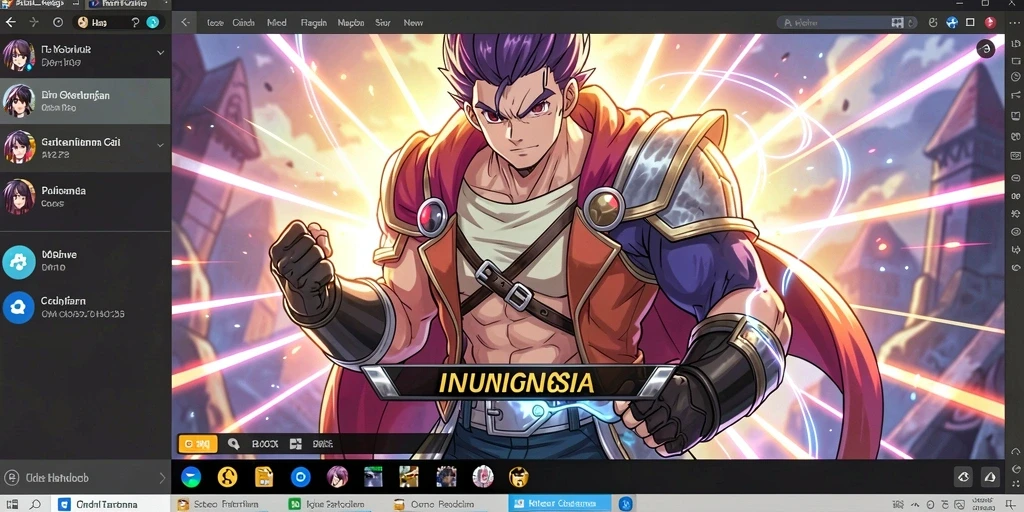This screenshot has height=512, width=1024.
Task: Click the blue cloud icon entry 'Cednfiarn'
Action: (x=18, y=308)
